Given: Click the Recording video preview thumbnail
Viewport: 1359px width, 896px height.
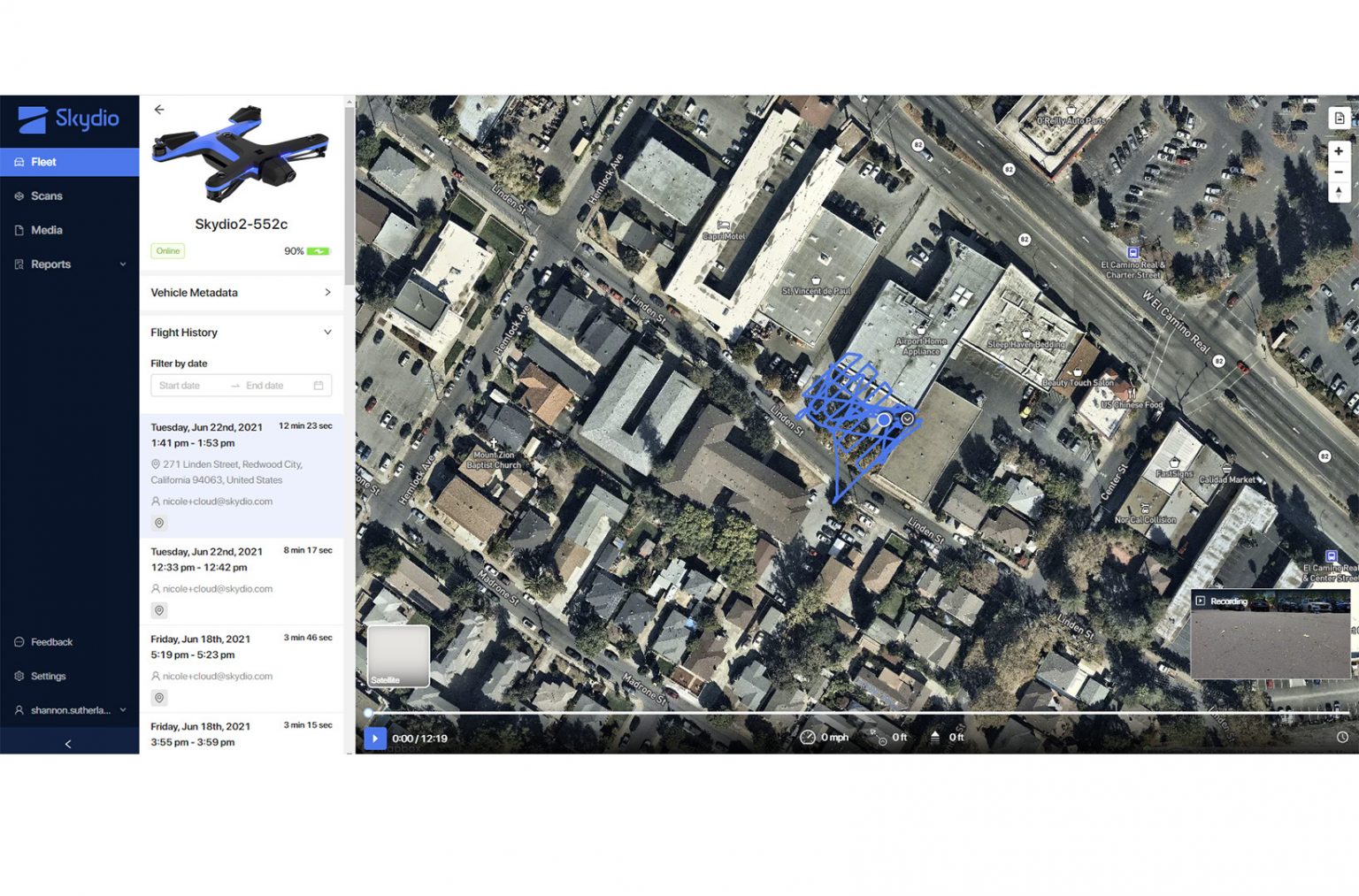Looking at the screenshot, I should pyautogui.click(x=1270, y=636).
